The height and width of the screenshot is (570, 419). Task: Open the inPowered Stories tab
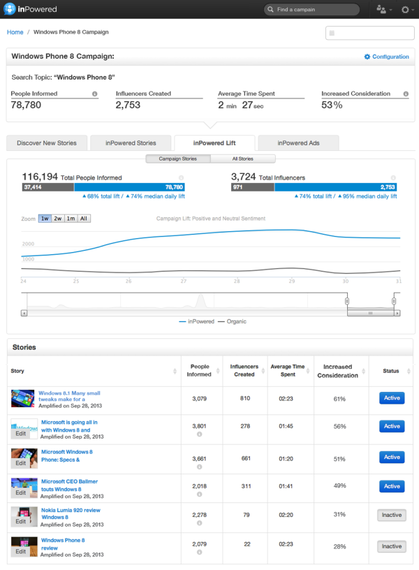(x=131, y=143)
